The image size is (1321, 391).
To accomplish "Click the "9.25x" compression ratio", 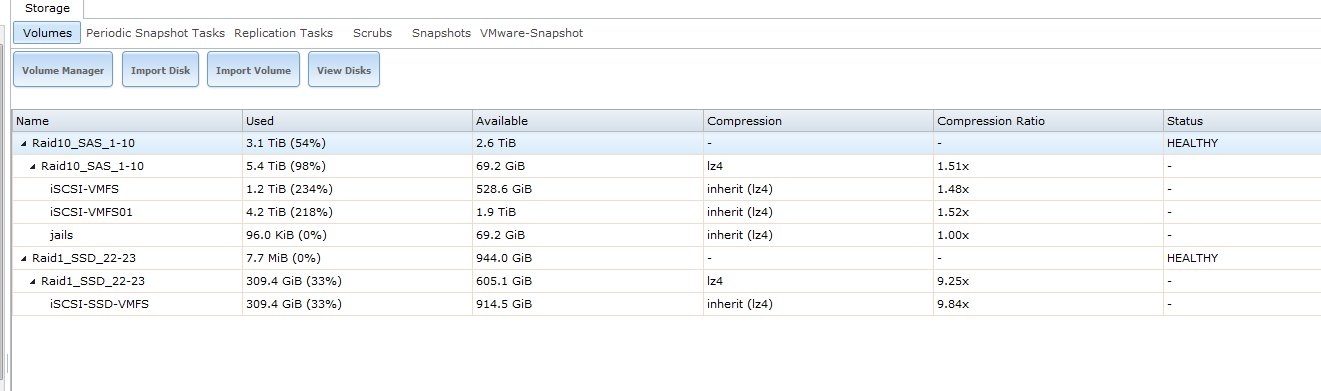I will 952,282.
